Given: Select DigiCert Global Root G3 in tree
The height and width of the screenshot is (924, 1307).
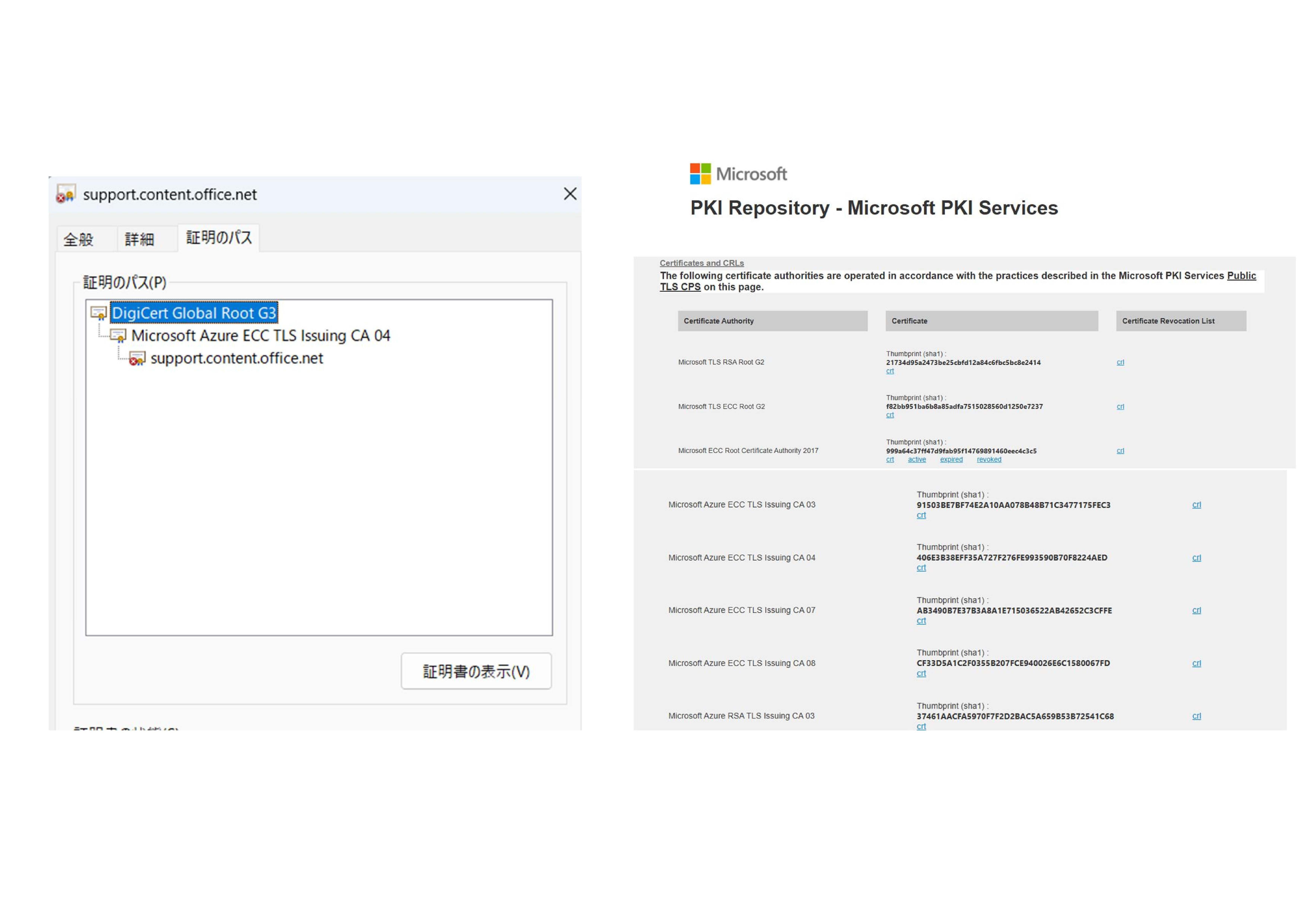Looking at the screenshot, I should click(194, 313).
